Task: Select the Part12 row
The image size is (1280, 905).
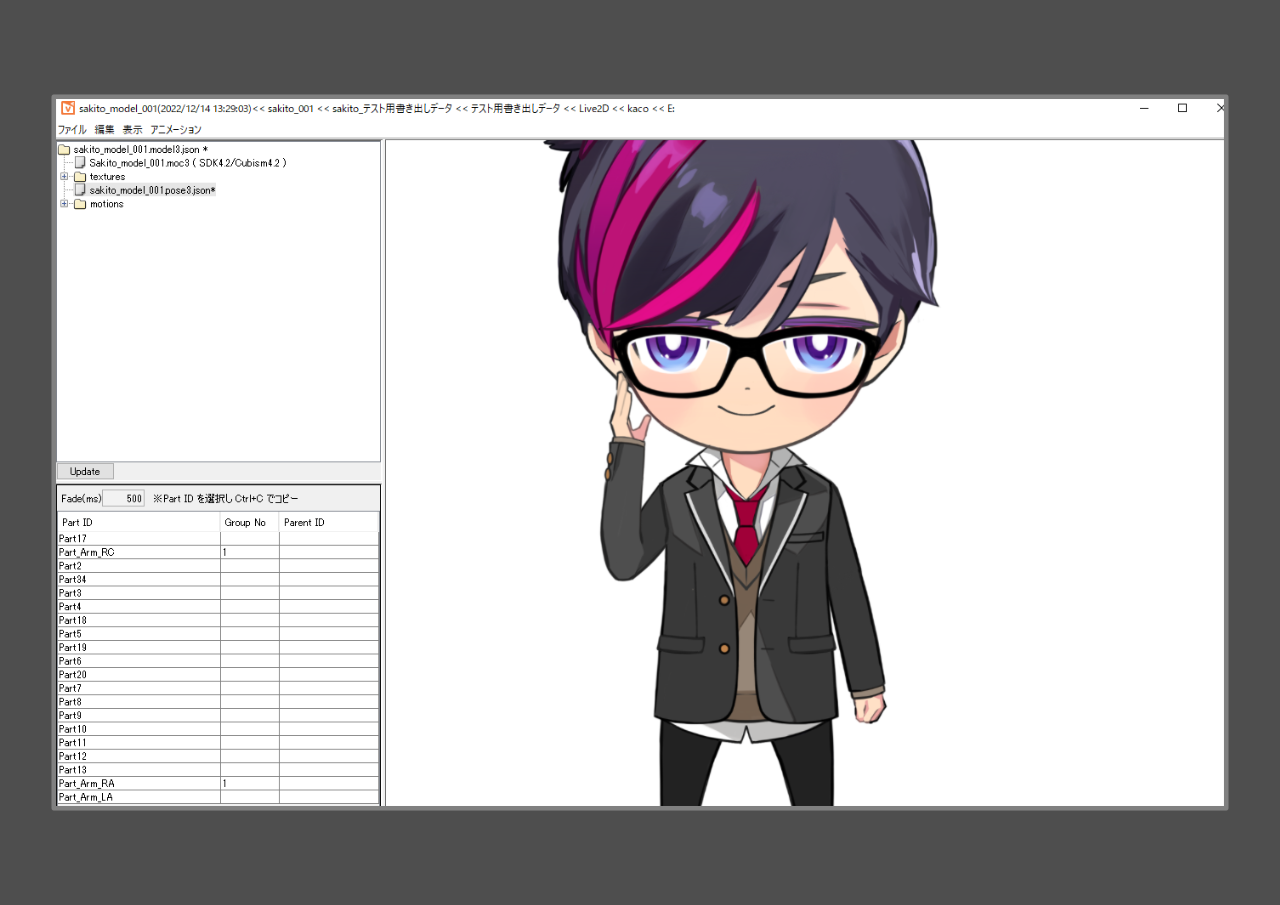Action: pyautogui.click(x=218, y=756)
